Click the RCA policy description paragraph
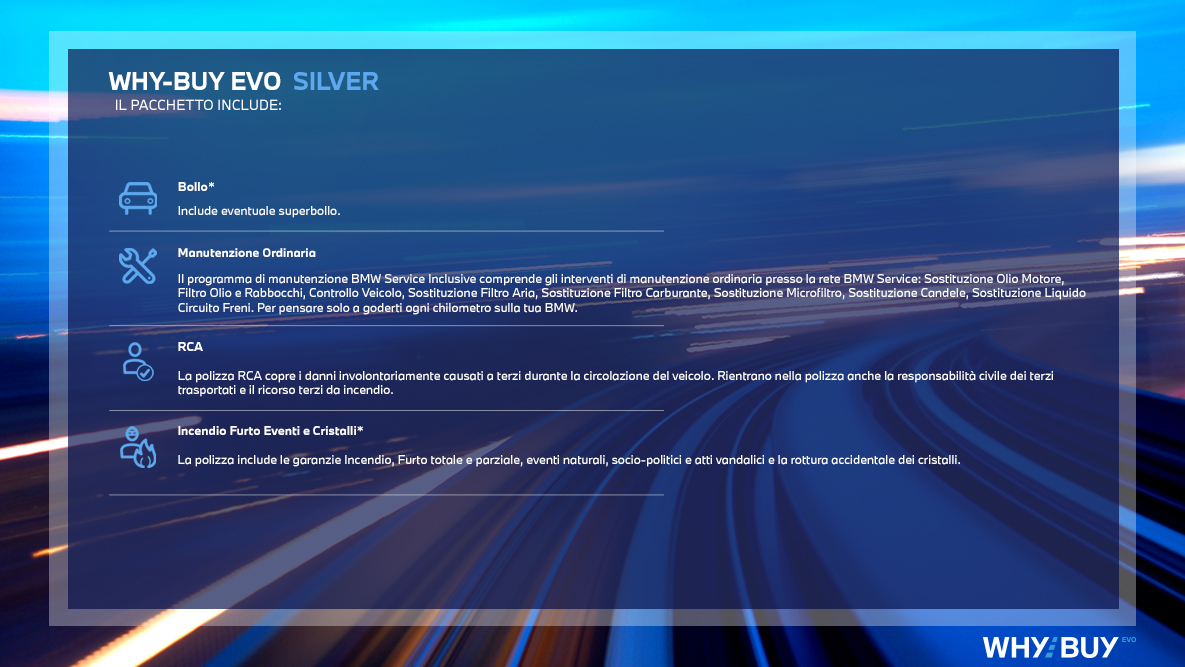The width and height of the screenshot is (1185, 667). tap(615, 383)
